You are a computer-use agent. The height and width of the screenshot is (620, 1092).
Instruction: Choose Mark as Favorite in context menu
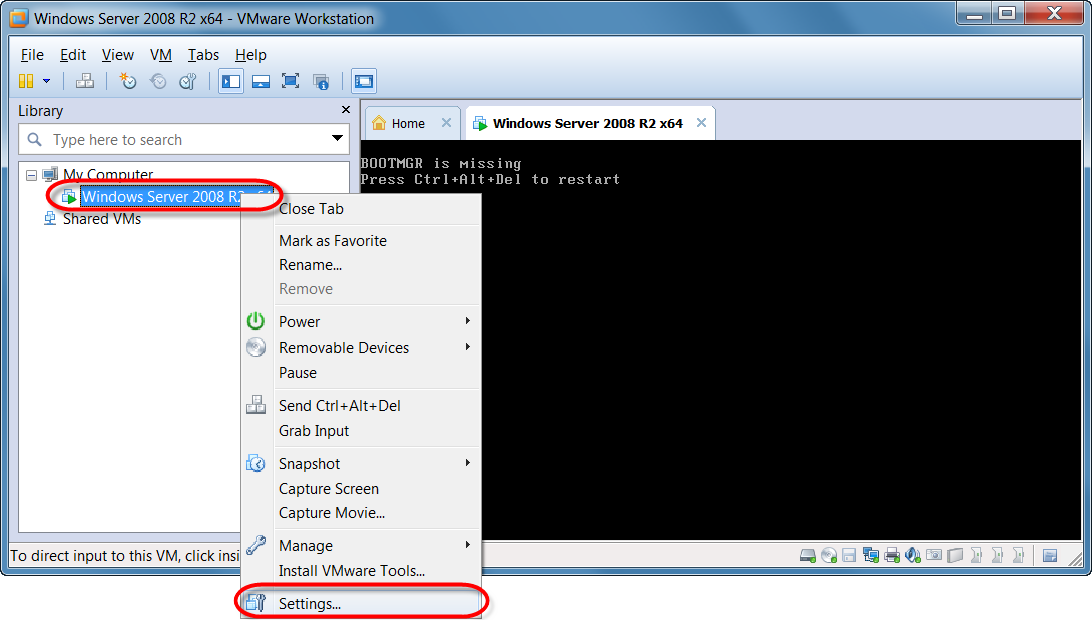pyautogui.click(x=361, y=241)
